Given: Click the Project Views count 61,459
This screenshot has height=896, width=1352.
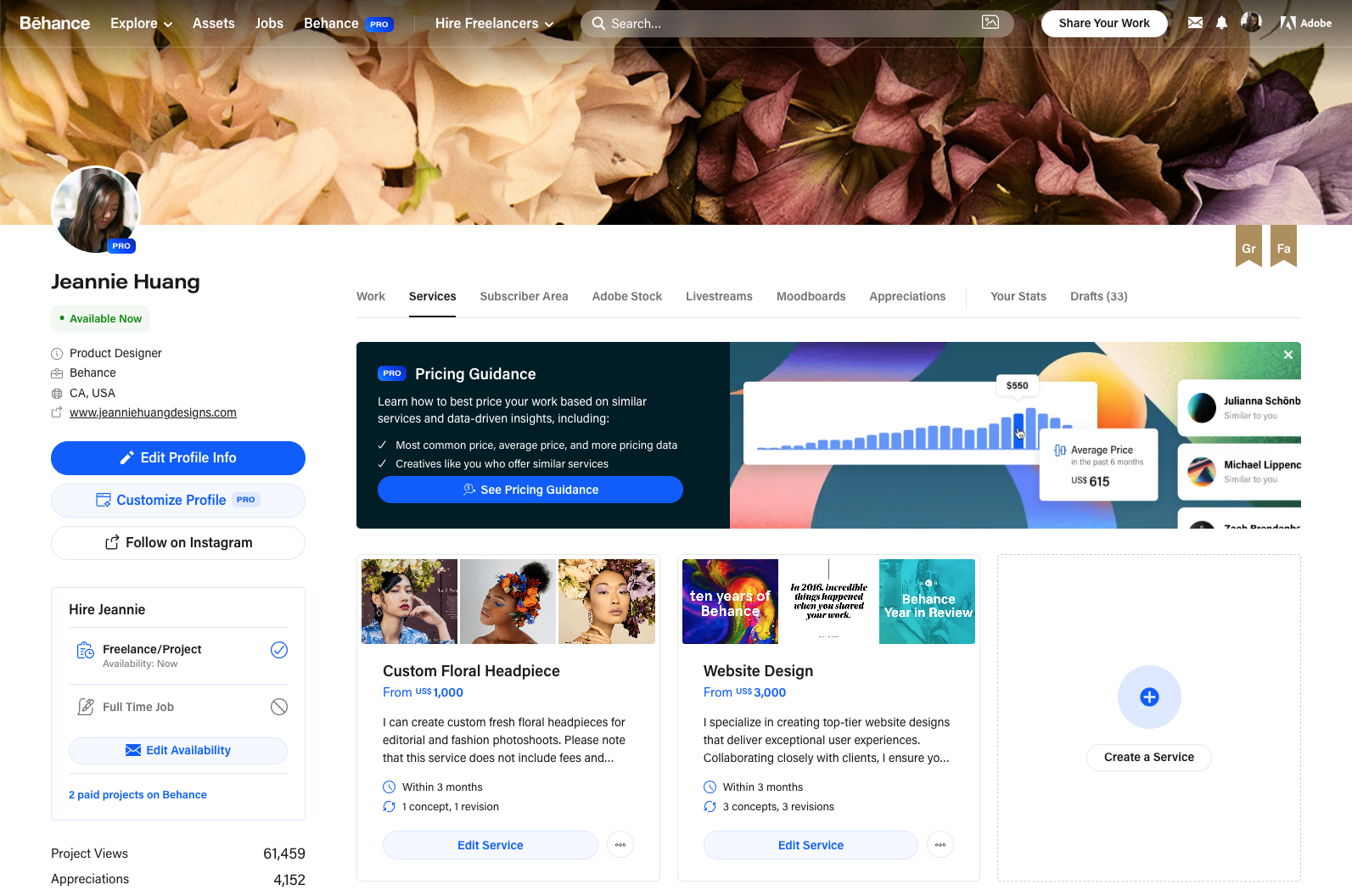Looking at the screenshot, I should click(284, 854).
